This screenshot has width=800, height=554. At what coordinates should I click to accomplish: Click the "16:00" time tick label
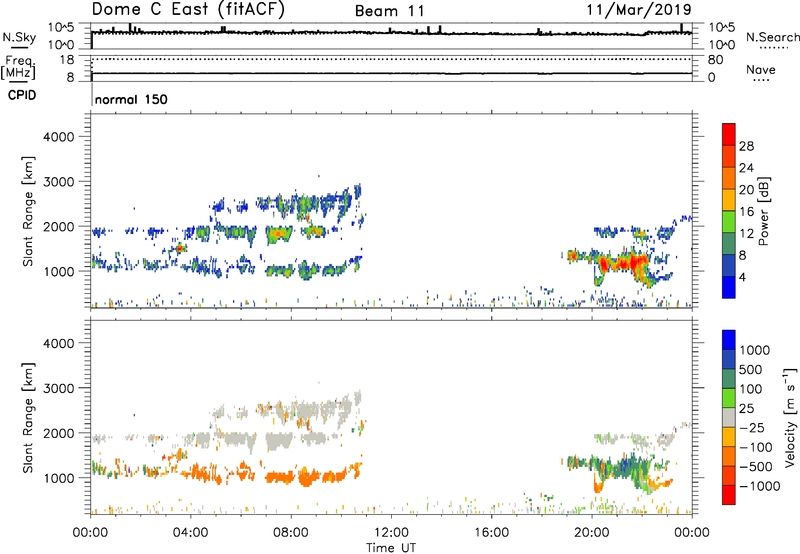point(491,533)
